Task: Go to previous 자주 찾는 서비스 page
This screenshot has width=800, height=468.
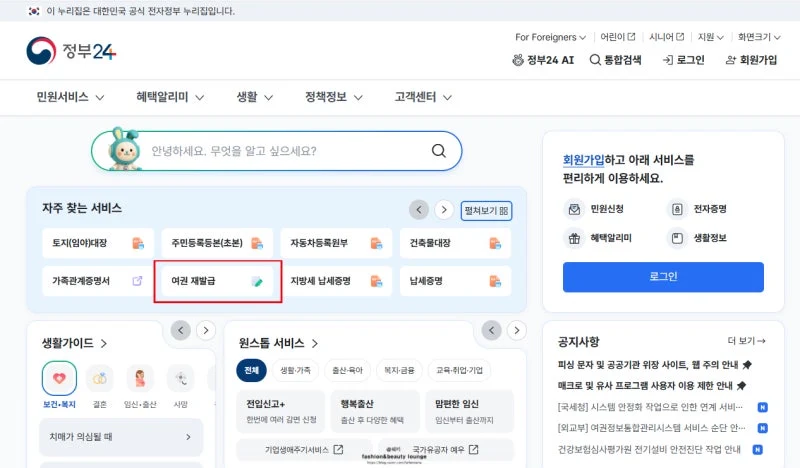Action: click(419, 210)
